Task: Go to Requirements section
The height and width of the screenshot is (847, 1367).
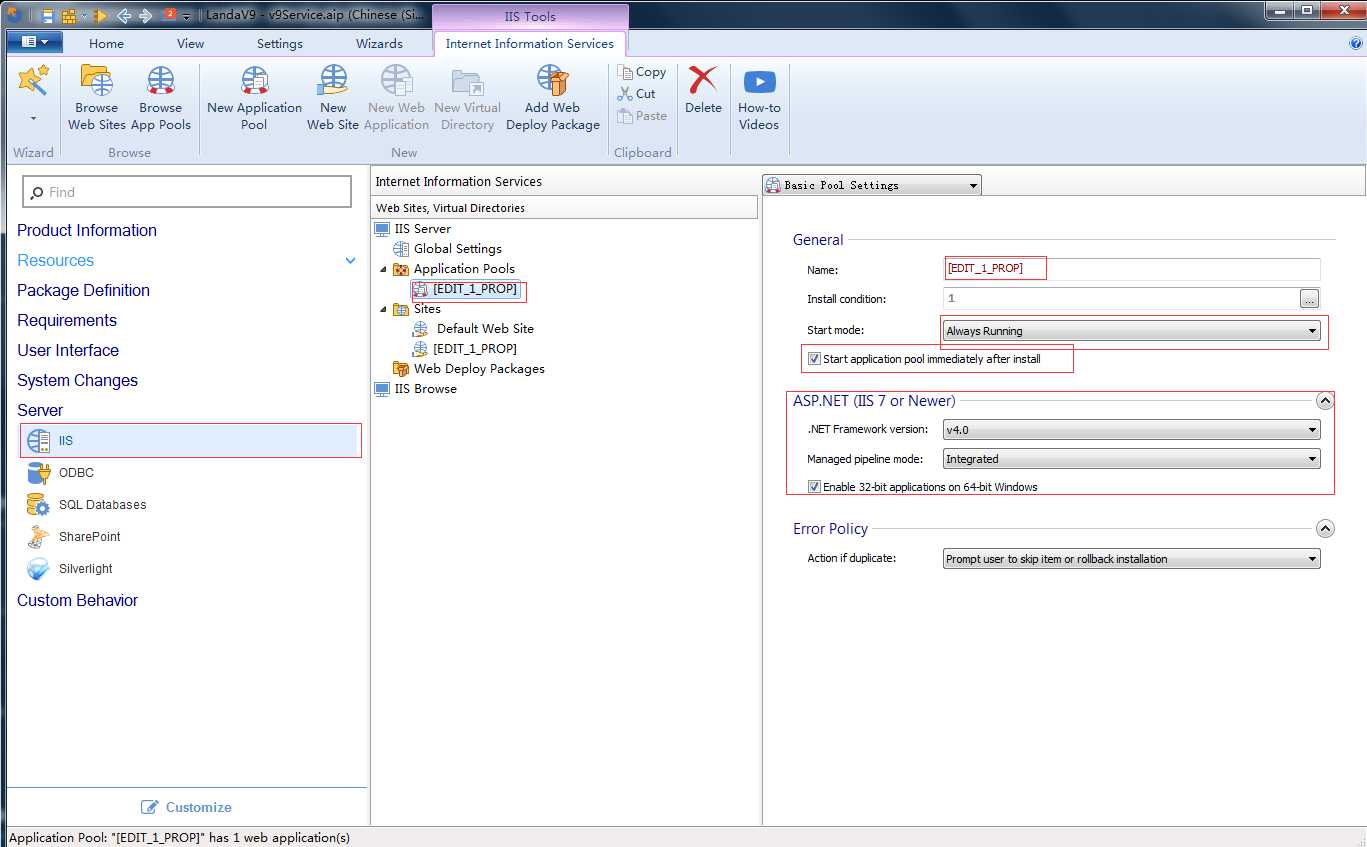Action: point(67,321)
